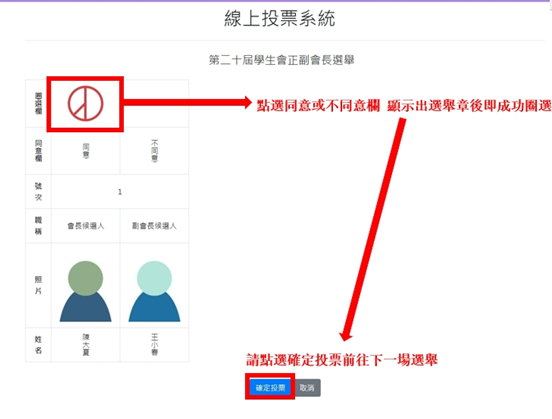The height and width of the screenshot is (419, 552).
Task: Click the 姓名 row header
Action: click(38, 345)
